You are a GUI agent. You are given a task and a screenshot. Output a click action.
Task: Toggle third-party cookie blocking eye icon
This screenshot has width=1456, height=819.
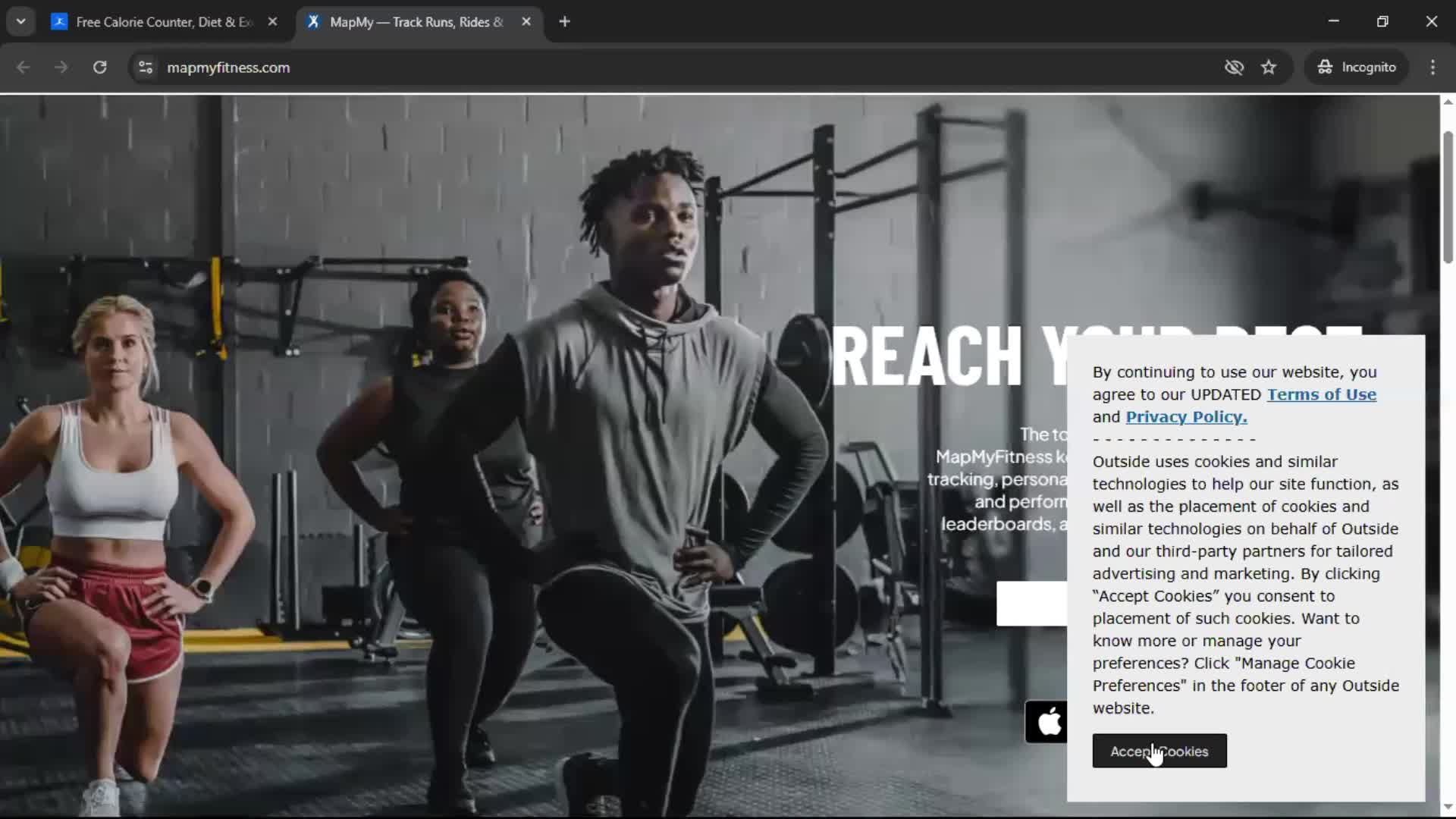1234,67
